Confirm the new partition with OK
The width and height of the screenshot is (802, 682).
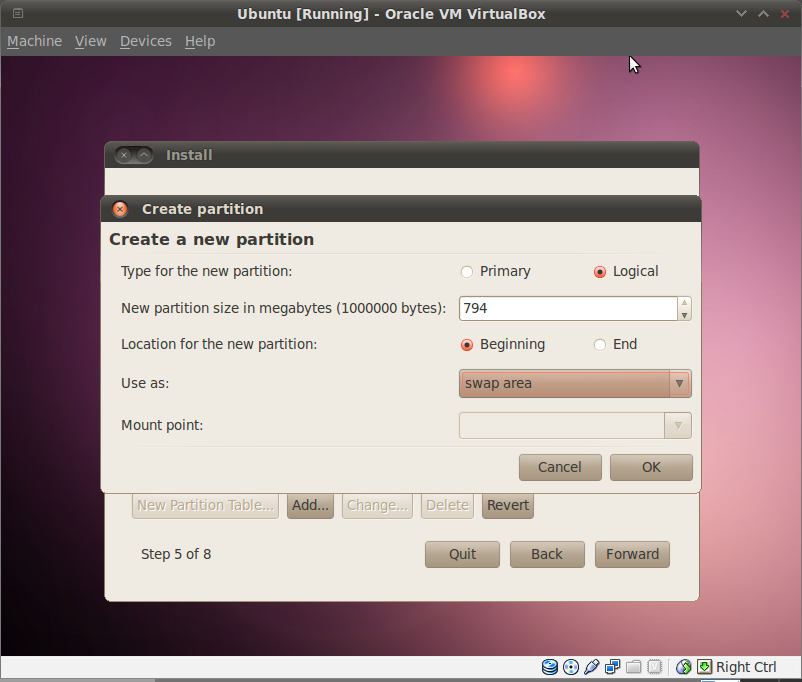click(651, 467)
